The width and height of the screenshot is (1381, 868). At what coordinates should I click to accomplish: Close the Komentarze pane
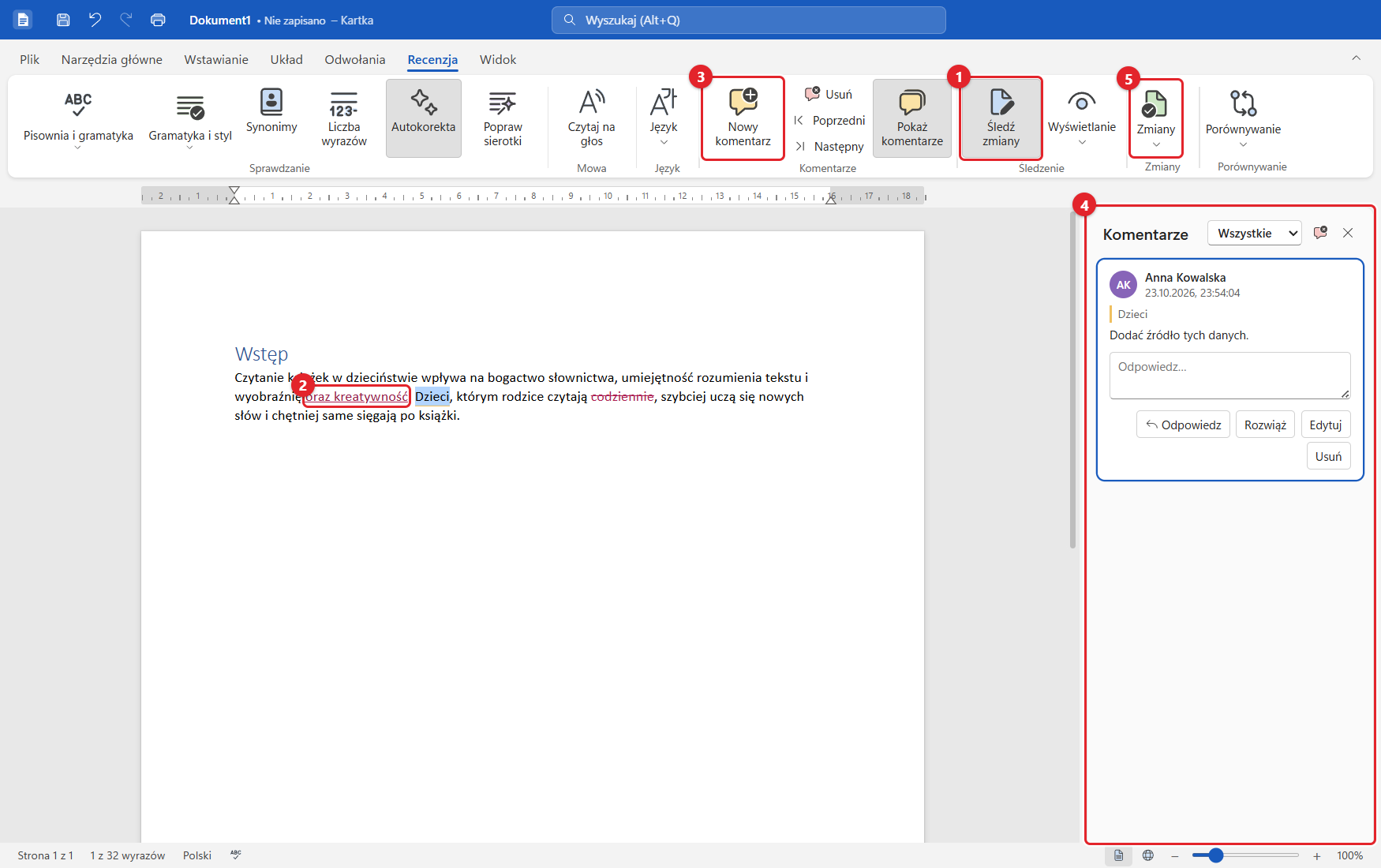coord(1348,233)
